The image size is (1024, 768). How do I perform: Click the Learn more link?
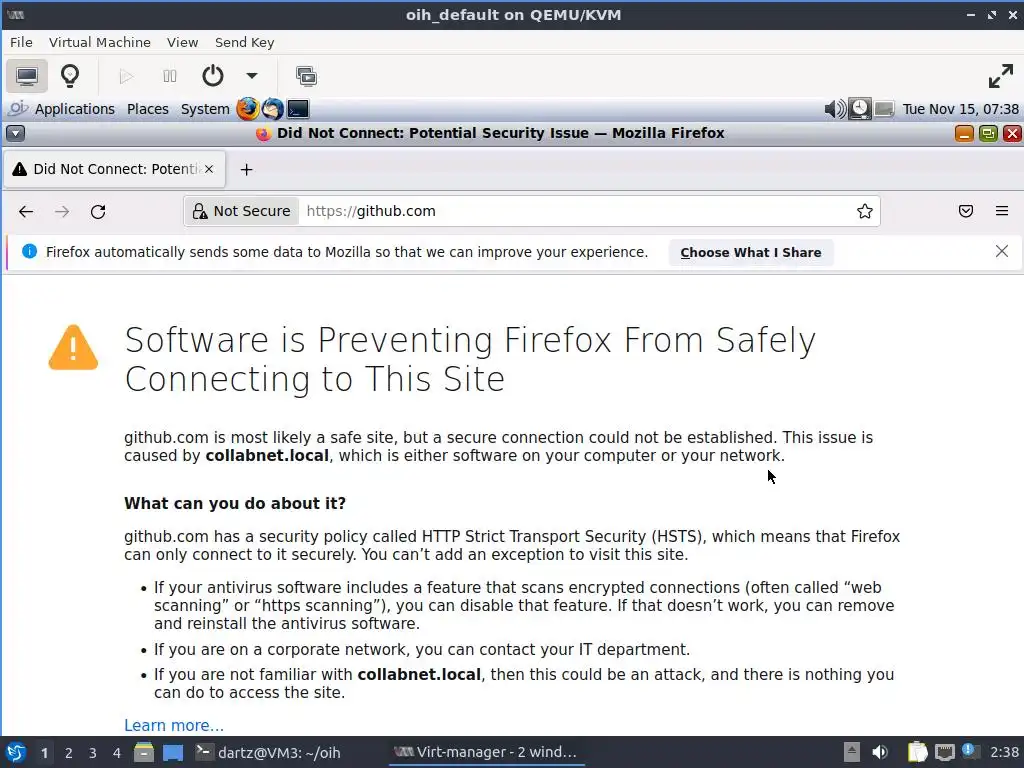click(x=174, y=726)
